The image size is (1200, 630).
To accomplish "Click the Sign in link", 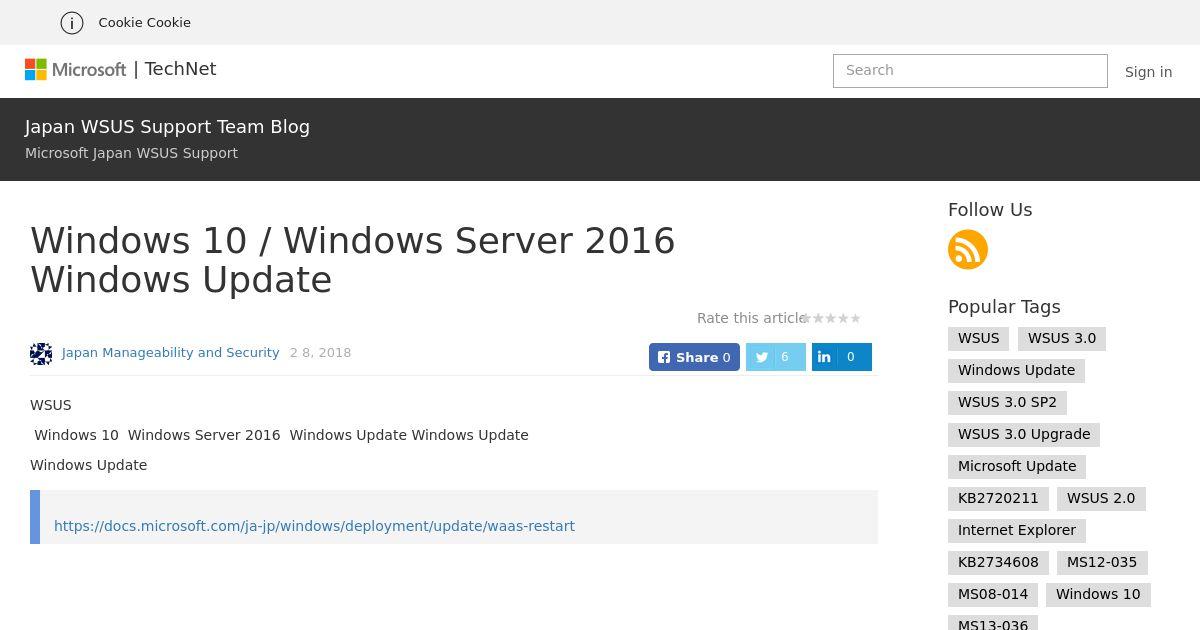I will click(x=1148, y=72).
